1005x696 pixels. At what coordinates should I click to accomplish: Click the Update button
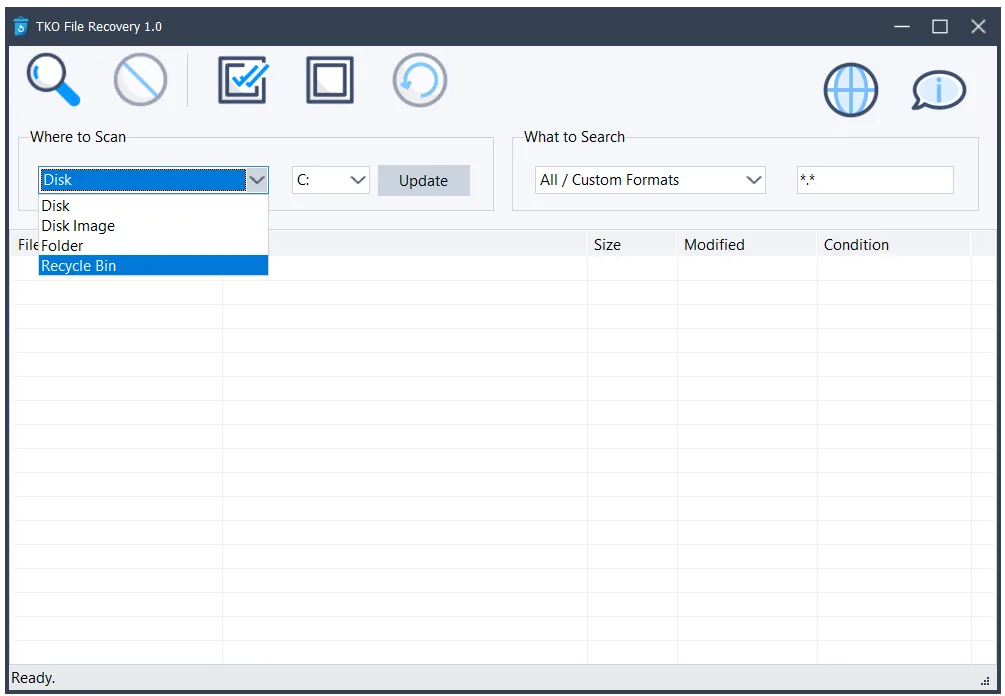point(424,181)
